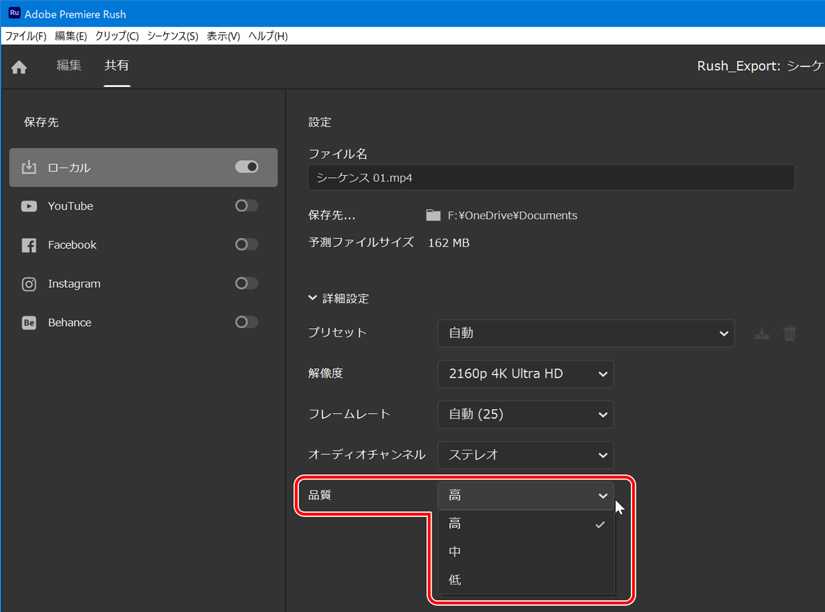This screenshot has height=612, width=825.
Task: Enable the YouTube export toggle
Action: pyautogui.click(x=246, y=206)
